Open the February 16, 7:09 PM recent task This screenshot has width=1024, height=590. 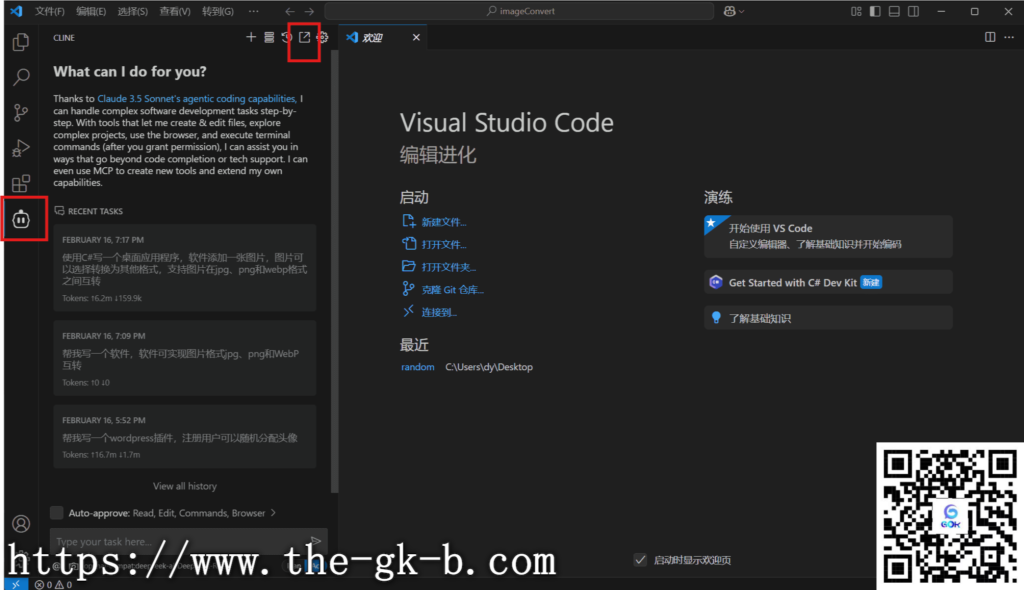click(185, 358)
